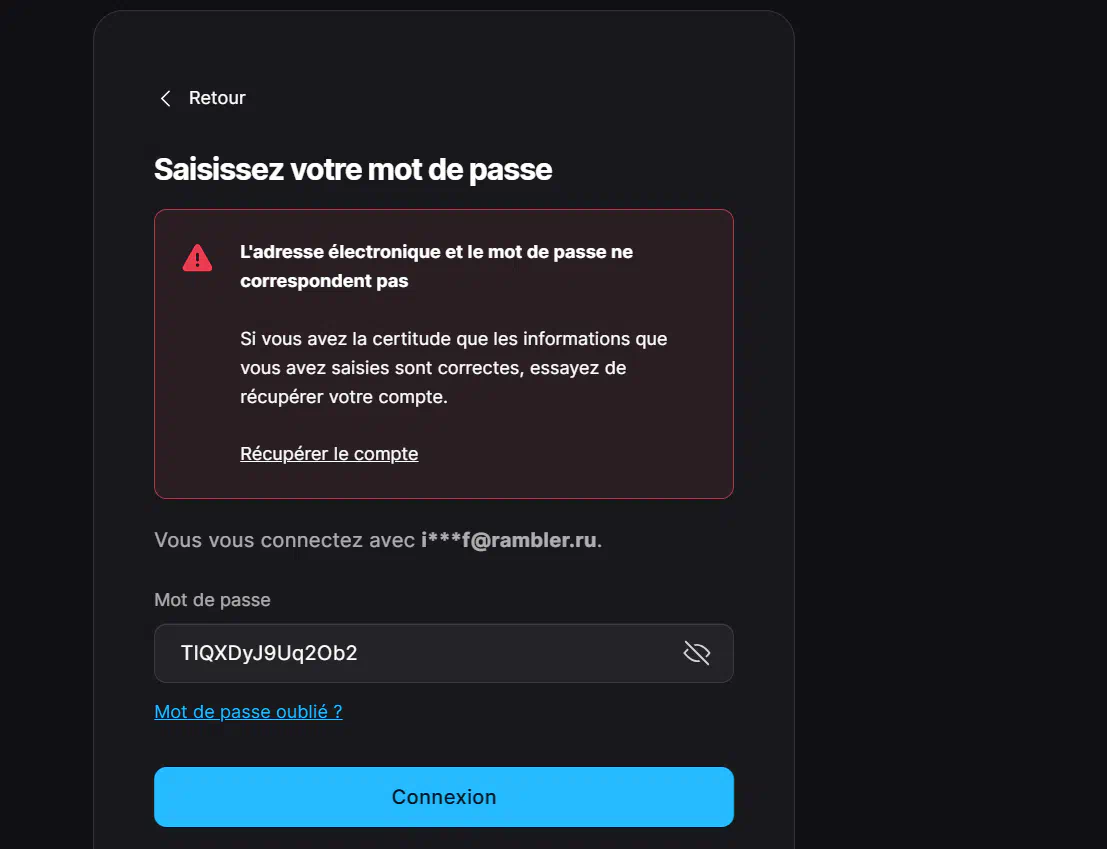Click the back chevron arrow icon
Viewport: 1107px width, 849px height.
[x=165, y=98]
